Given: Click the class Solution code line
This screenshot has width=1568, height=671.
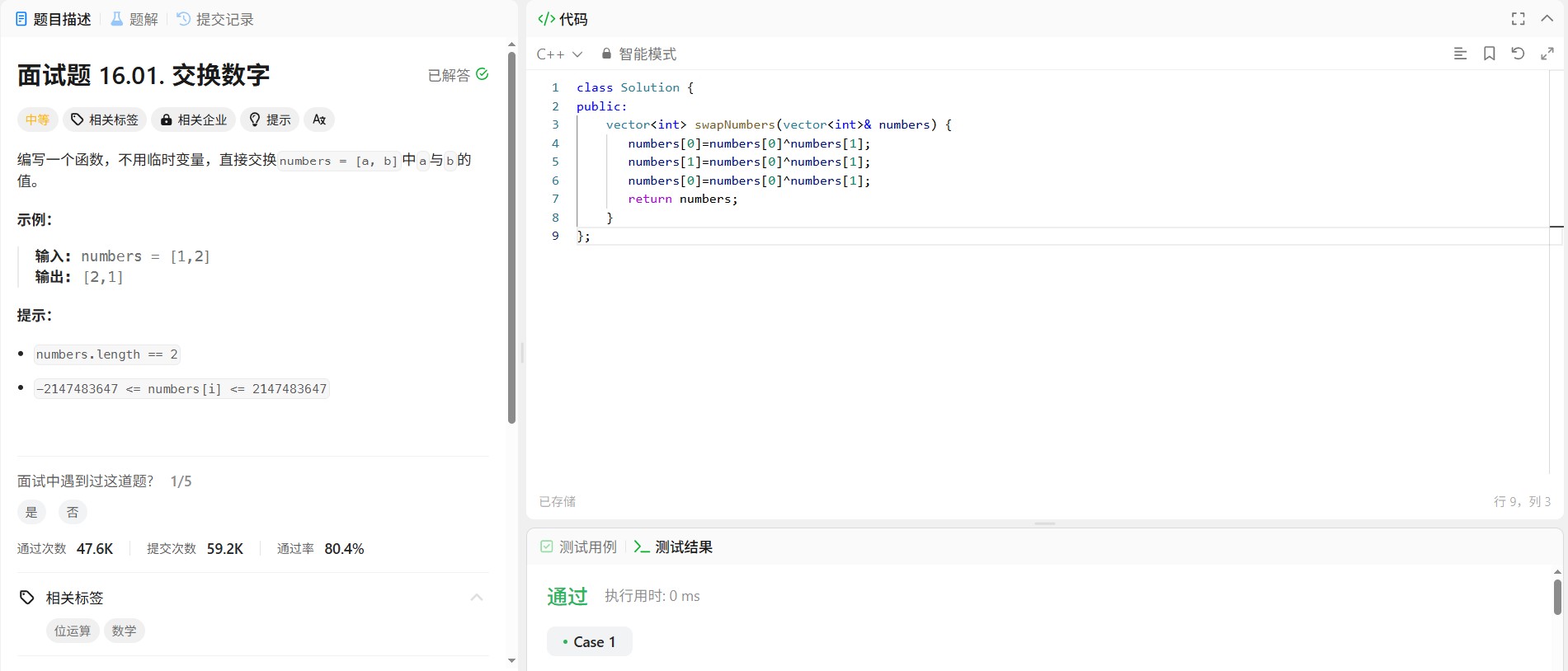Looking at the screenshot, I should coord(635,87).
